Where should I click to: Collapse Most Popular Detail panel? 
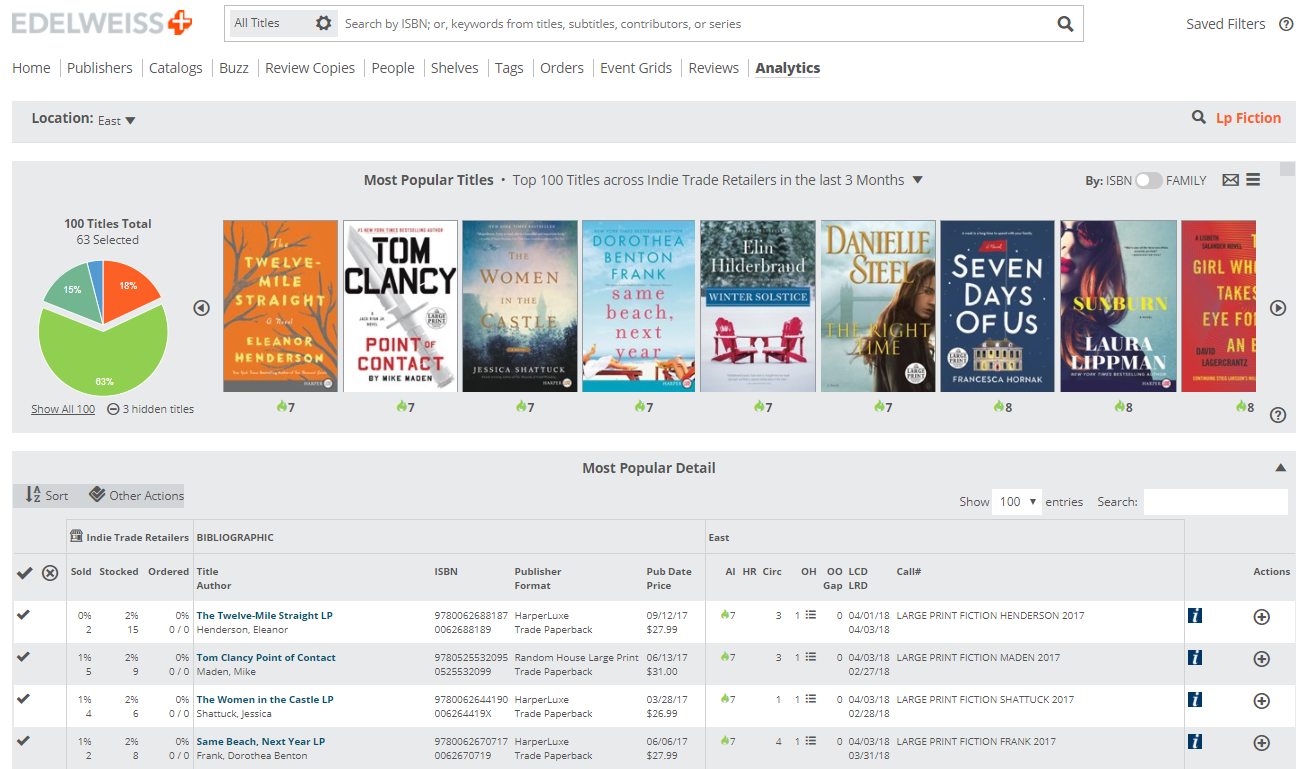pyautogui.click(x=1279, y=467)
